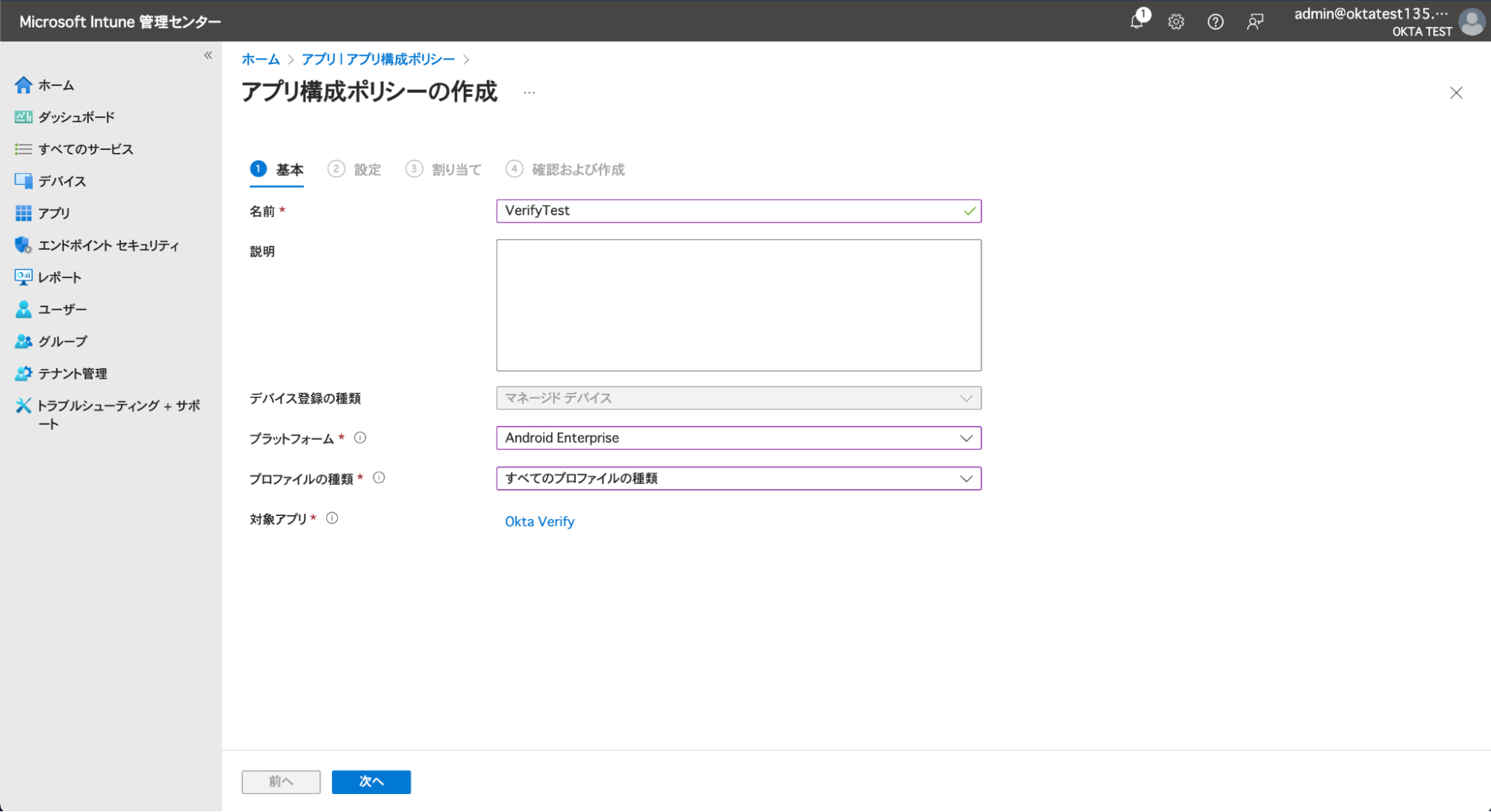Click into the 説明 text area

coord(738,305)
